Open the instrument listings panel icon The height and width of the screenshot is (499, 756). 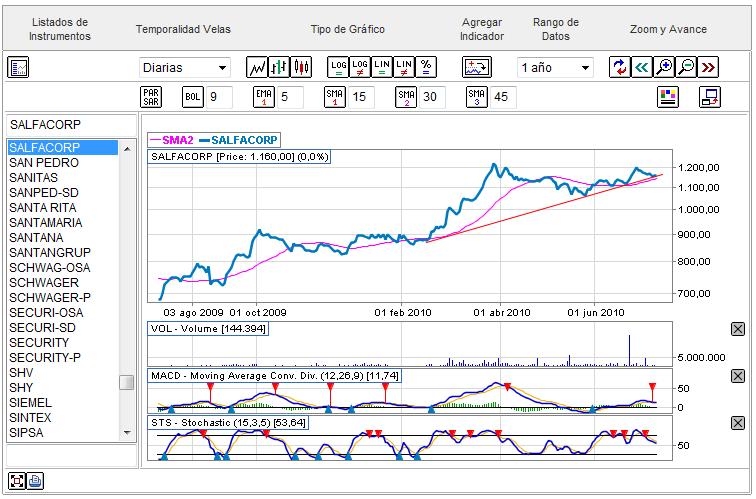(x=18, y=67)
